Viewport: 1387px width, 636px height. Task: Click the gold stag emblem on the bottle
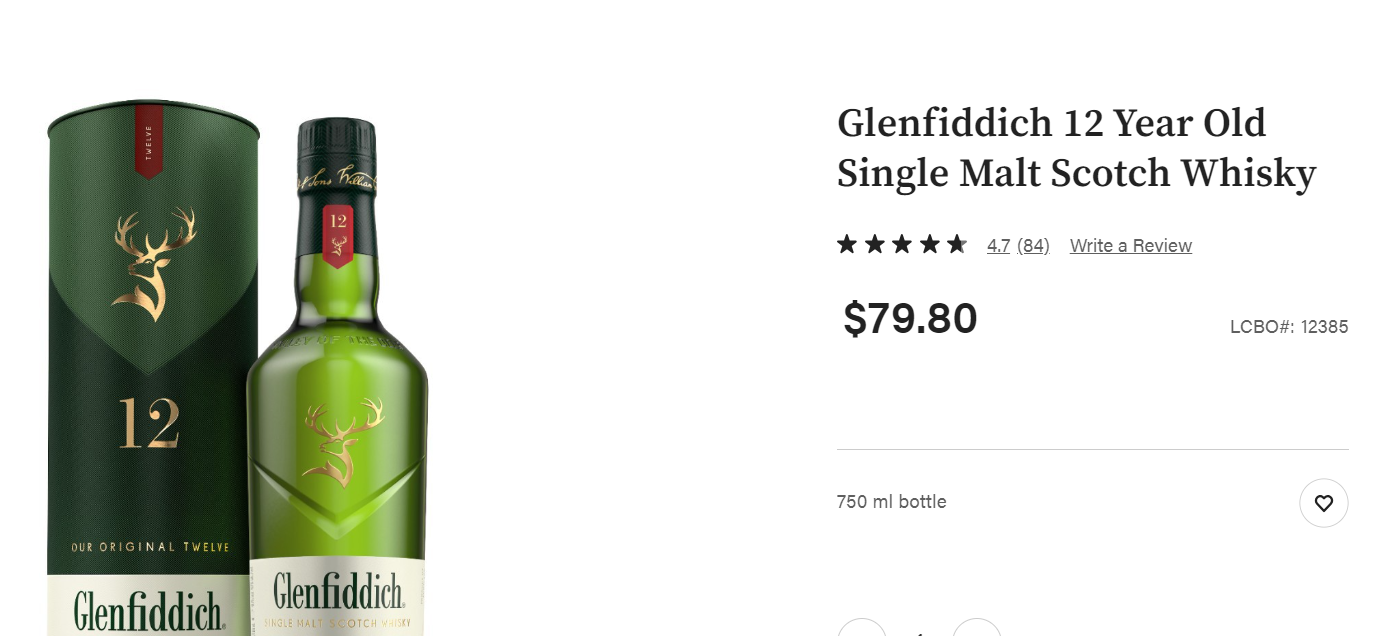343,442
